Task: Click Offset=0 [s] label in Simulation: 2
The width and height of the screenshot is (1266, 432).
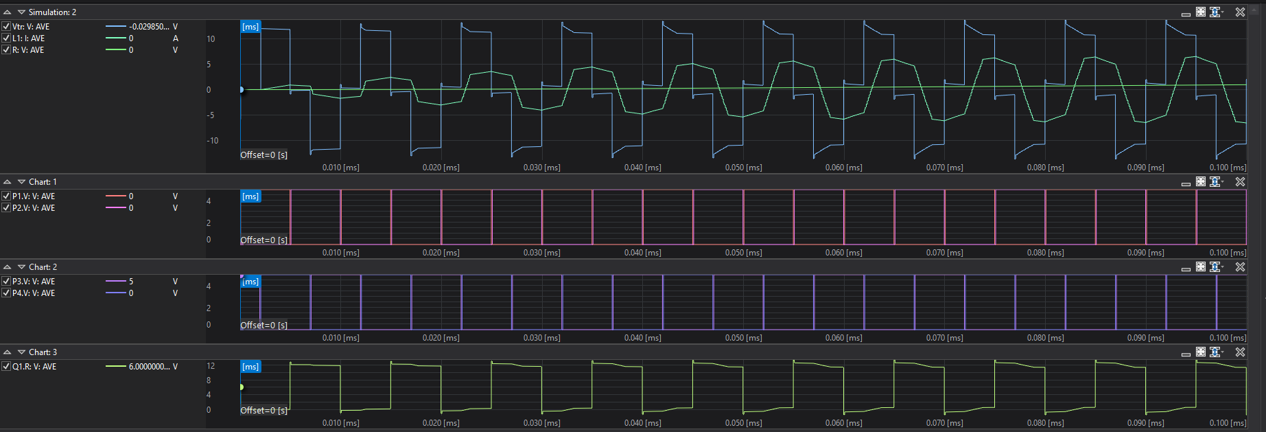Action: tap(264, 155)
